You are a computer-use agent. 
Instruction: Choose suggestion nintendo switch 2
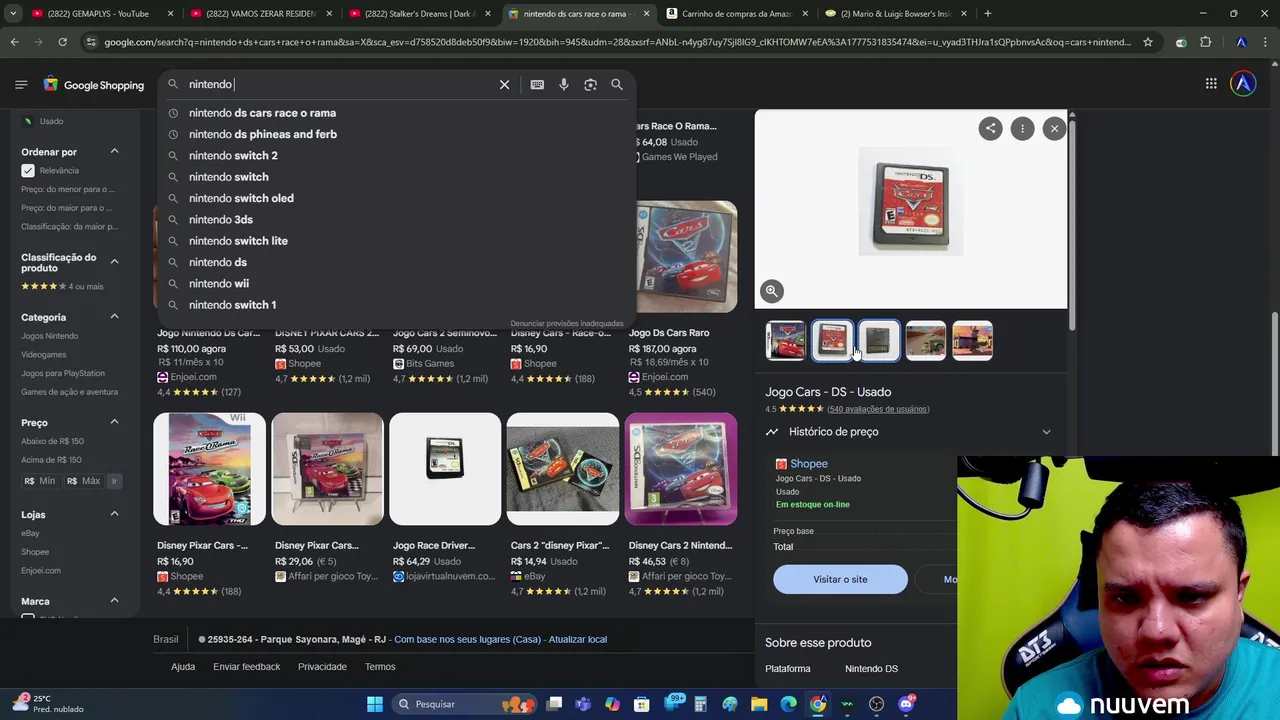tap(233, 156)
